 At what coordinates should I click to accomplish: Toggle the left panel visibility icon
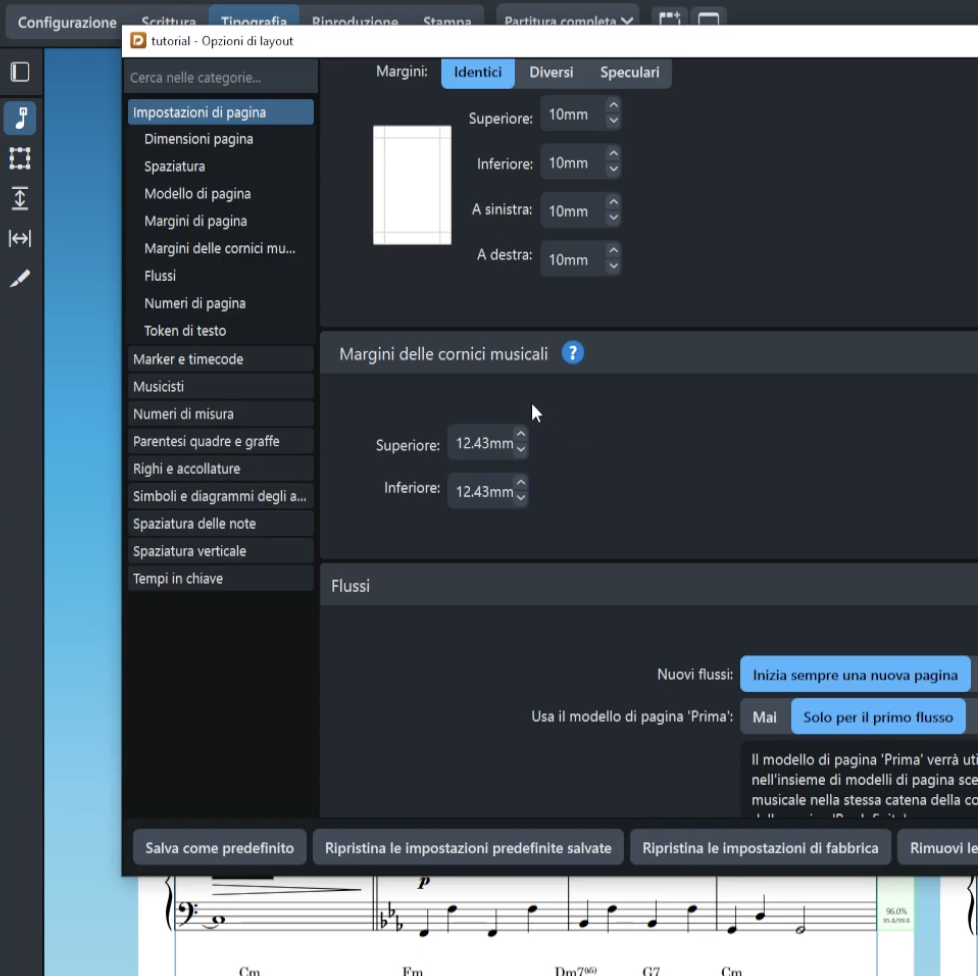[20, 72]
